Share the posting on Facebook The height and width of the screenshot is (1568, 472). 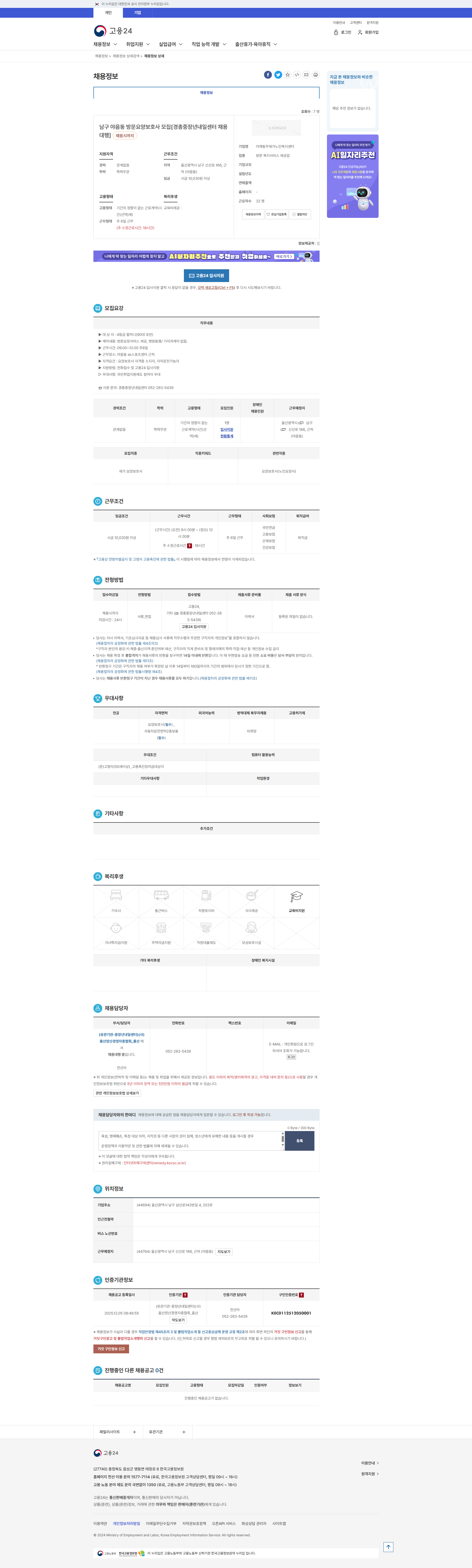[268, 75]
